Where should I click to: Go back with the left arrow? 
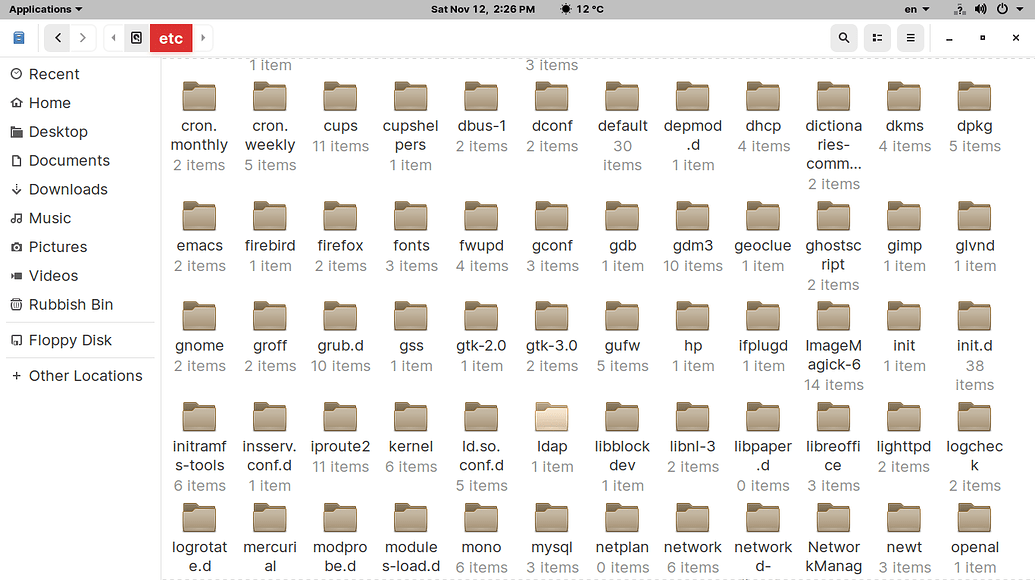(x=58, y=38)
